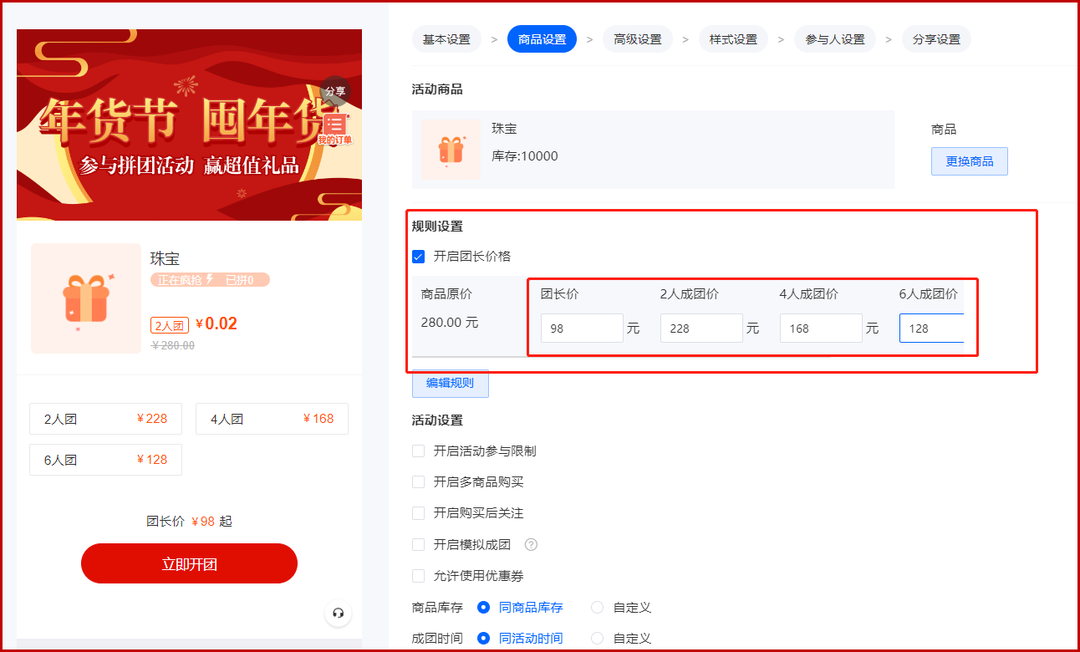Open the 高级设置 step tab
1080x652 pixels.
[x=638, y=39]
